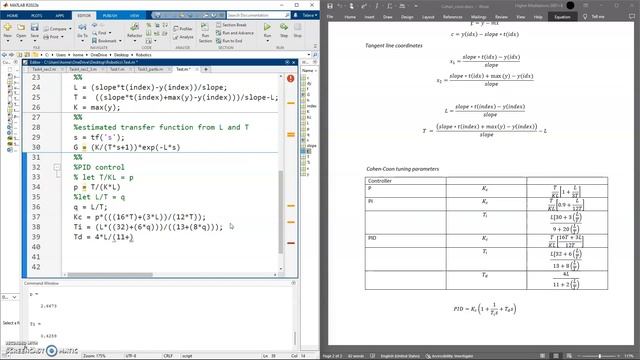Click the Command Window vertical scrollbar

point(295,338)
